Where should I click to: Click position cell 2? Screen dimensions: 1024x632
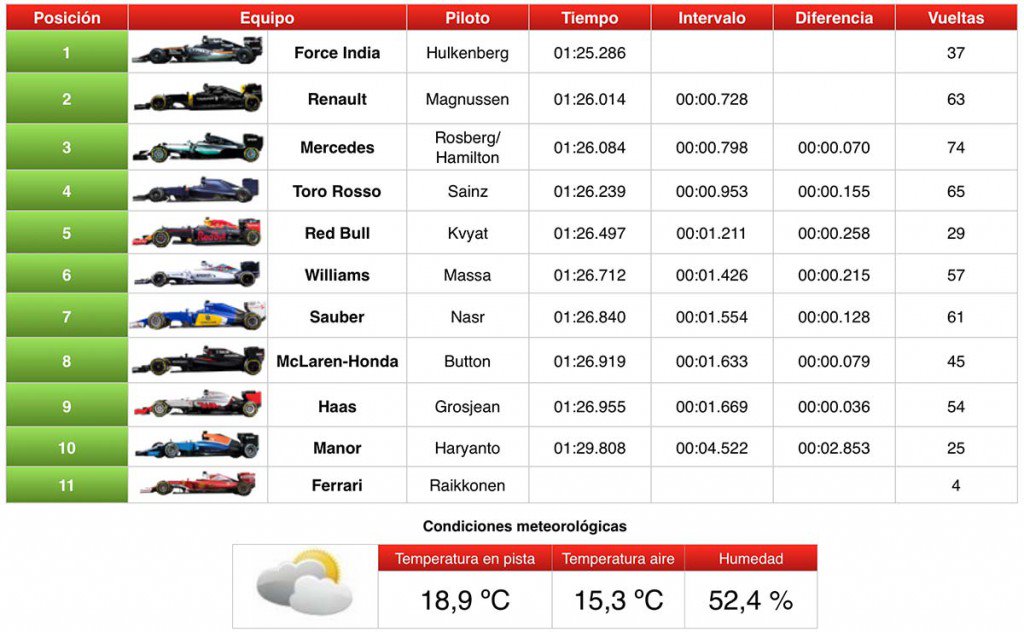click(x=67, y=99)
